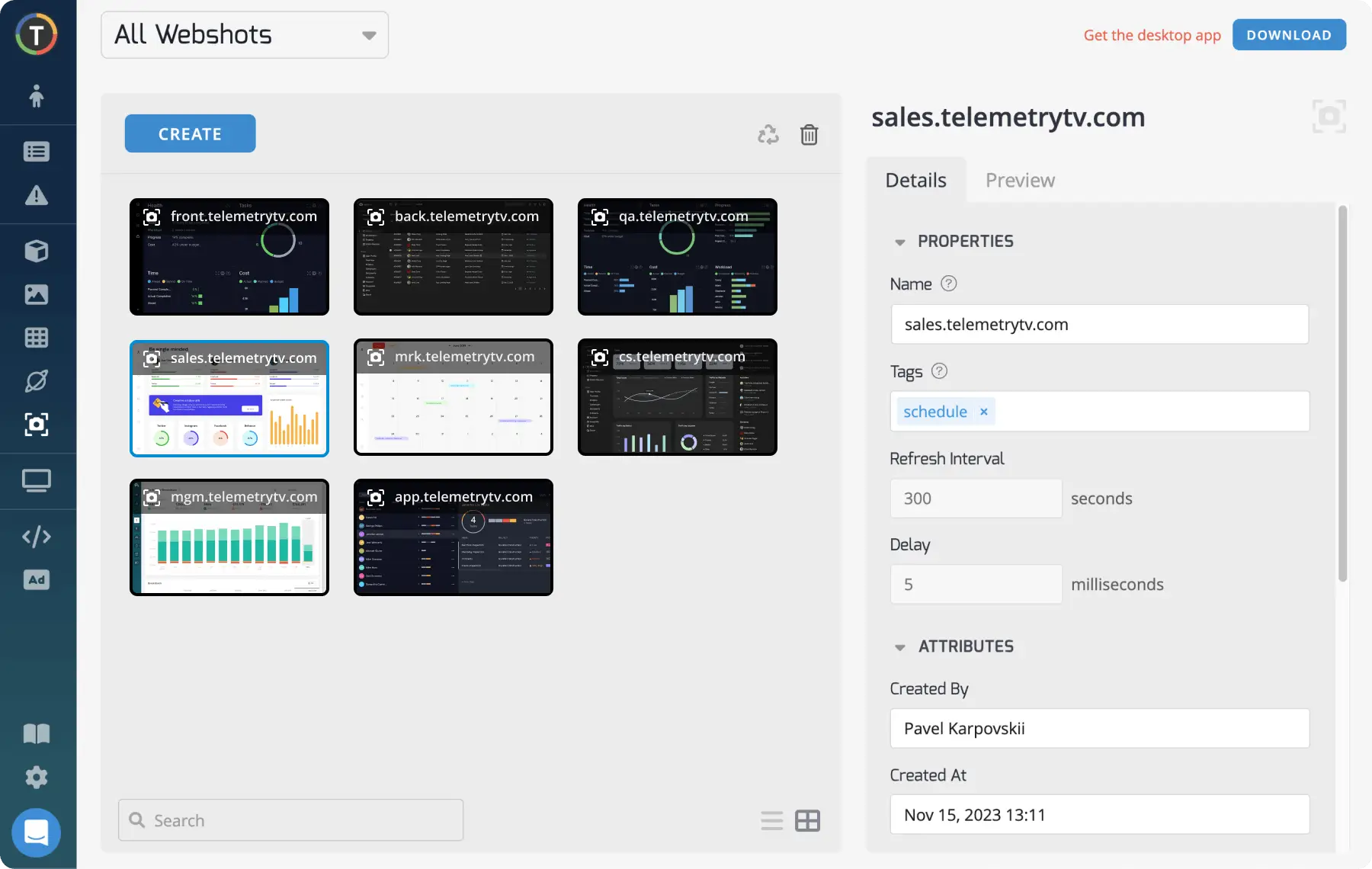Click the DOWNLOAD button

[1288, 35]
